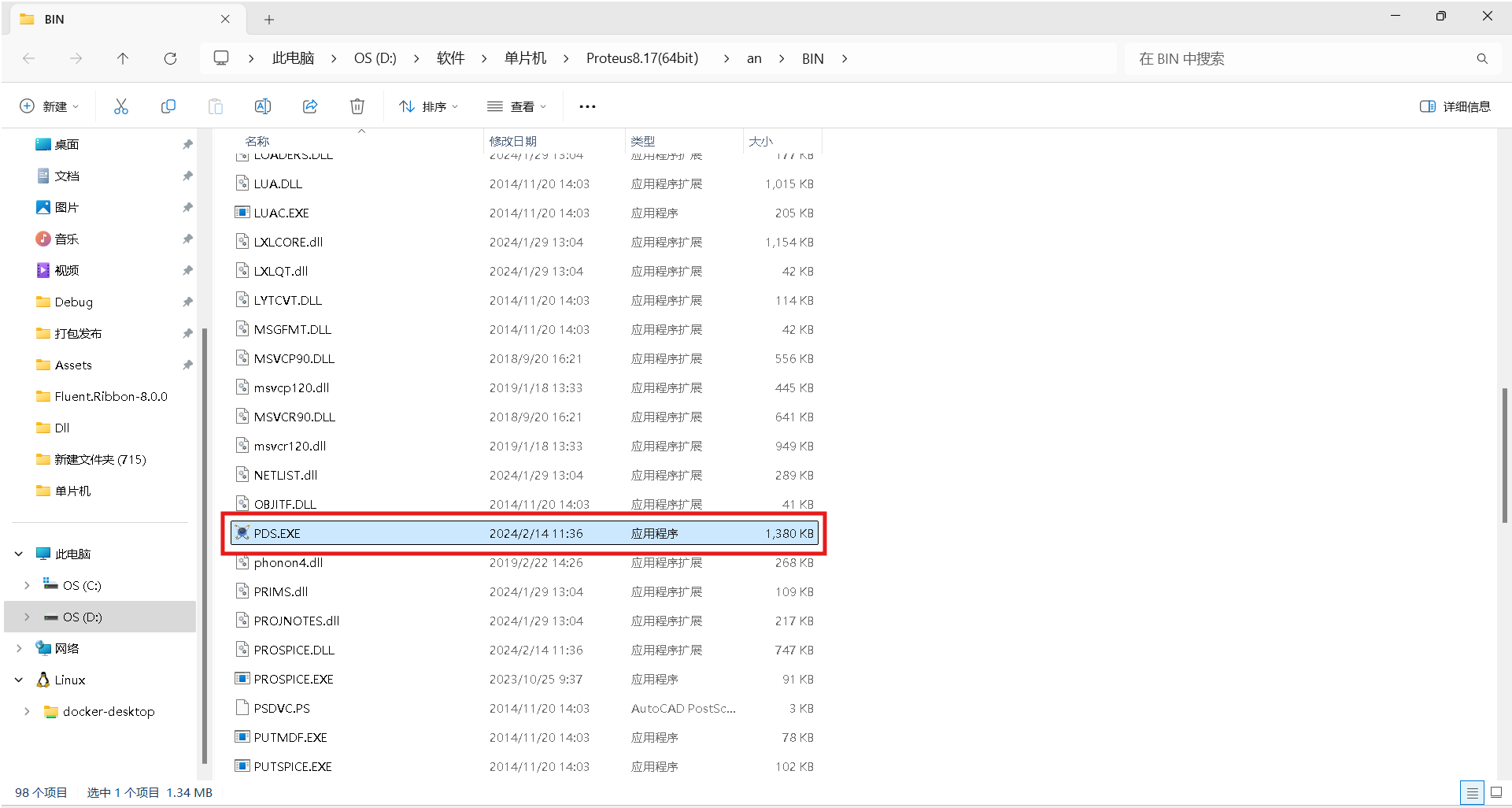Screen dimensions: 1512x808
Task: Delete PDS.EXE using the trash icon
Action: [357, 106]
